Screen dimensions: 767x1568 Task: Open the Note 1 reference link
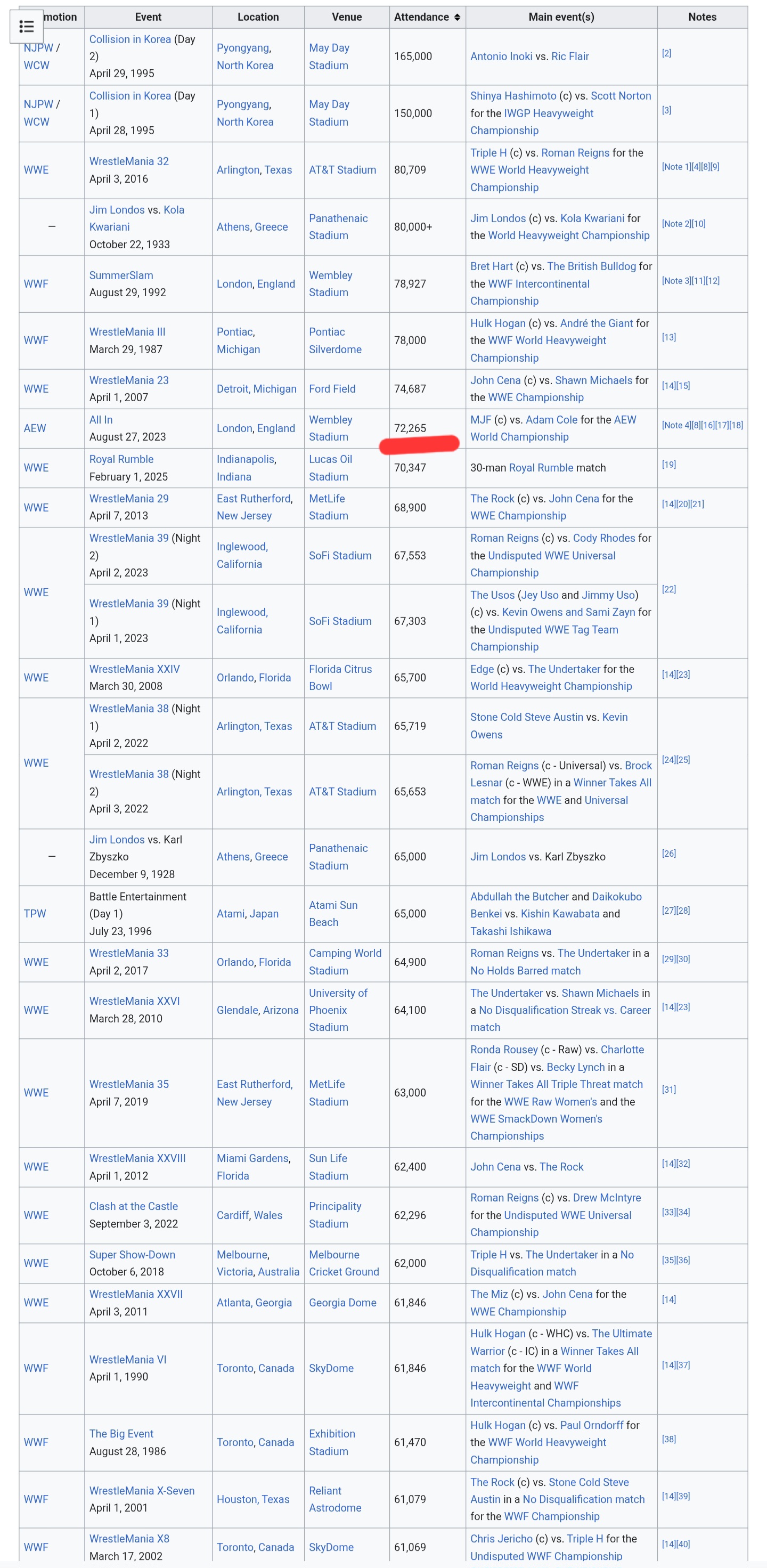tap(676, 167)
